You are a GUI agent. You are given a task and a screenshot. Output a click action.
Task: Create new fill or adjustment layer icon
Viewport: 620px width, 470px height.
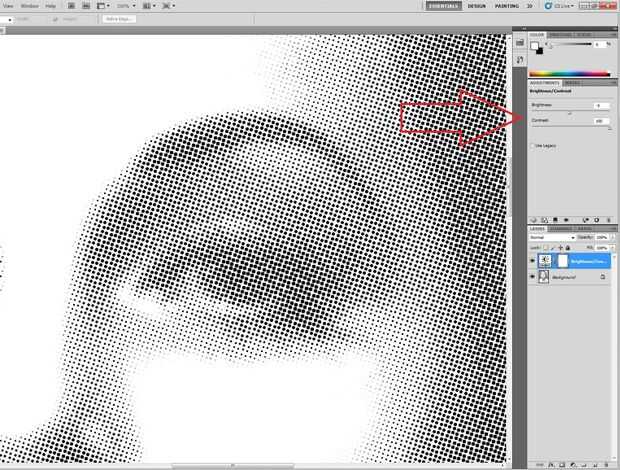coord(573,465)
